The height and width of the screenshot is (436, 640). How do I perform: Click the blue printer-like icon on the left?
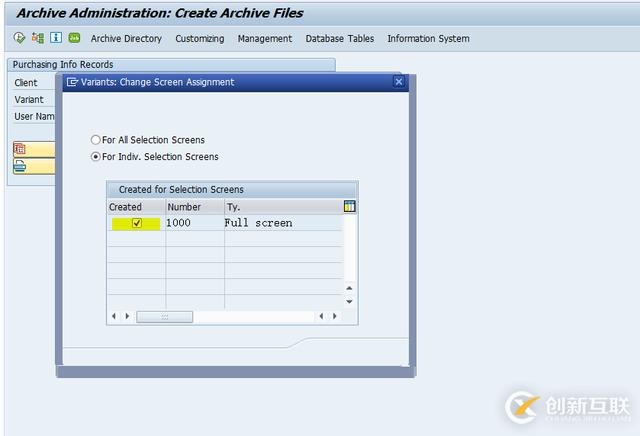click(x=20, y=167)
